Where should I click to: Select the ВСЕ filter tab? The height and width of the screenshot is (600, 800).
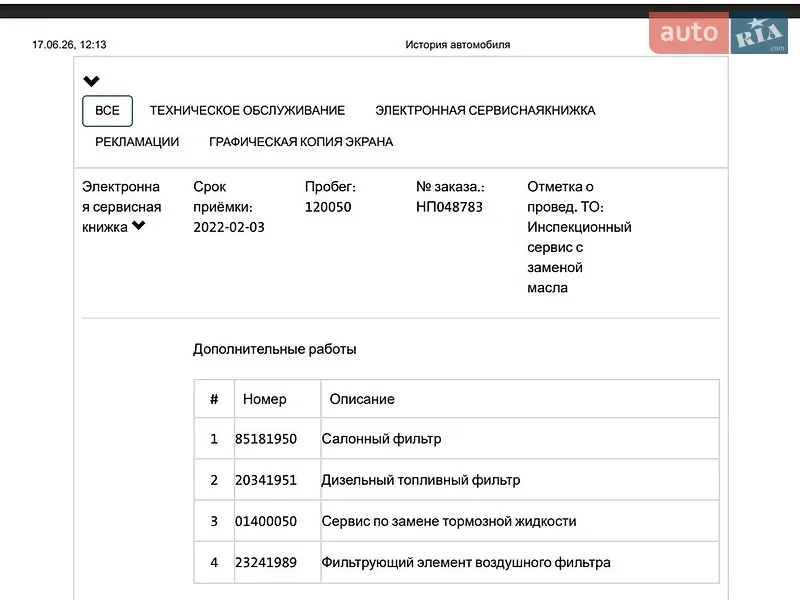pos(107,111)
